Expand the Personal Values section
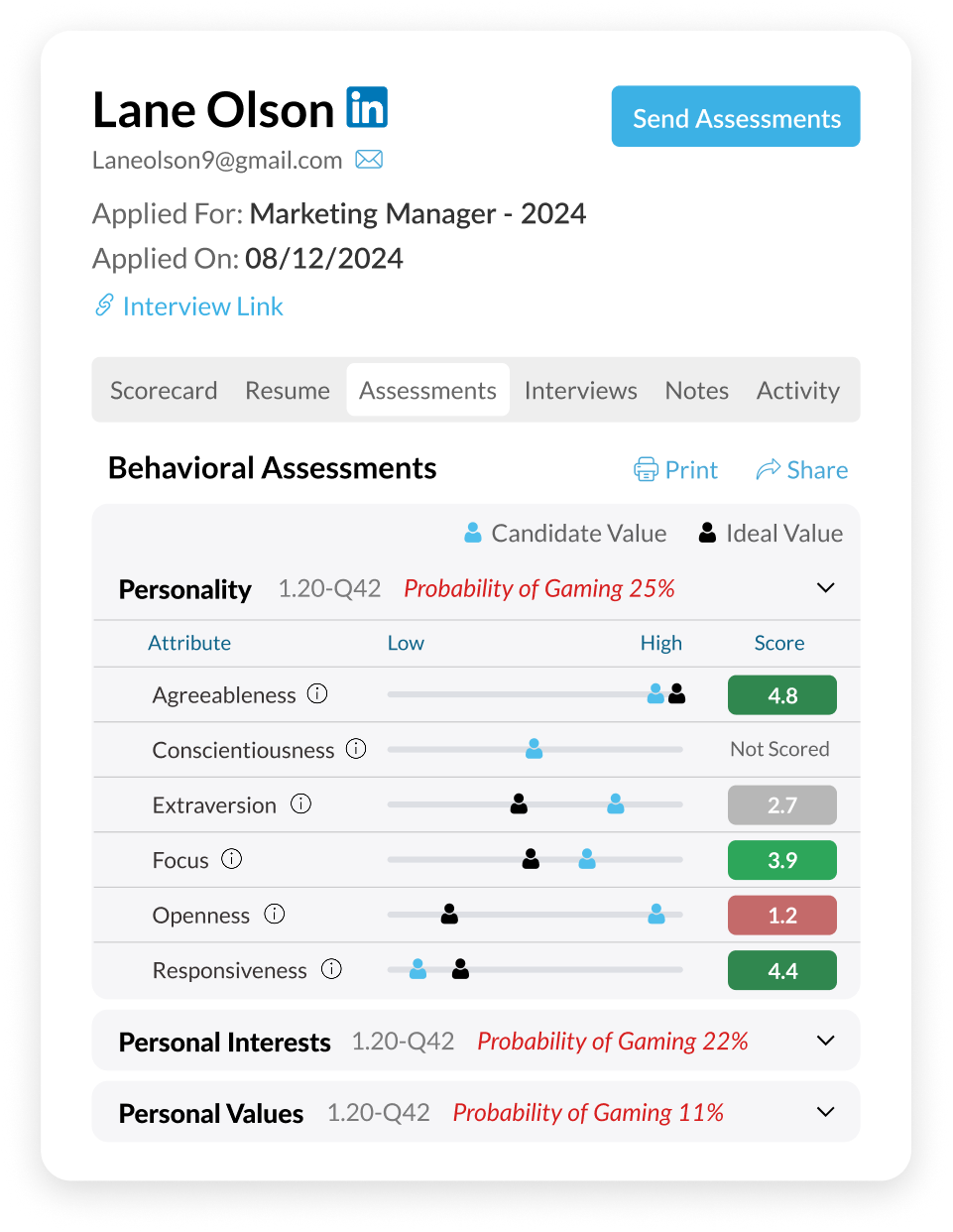 click(825, 1111)
